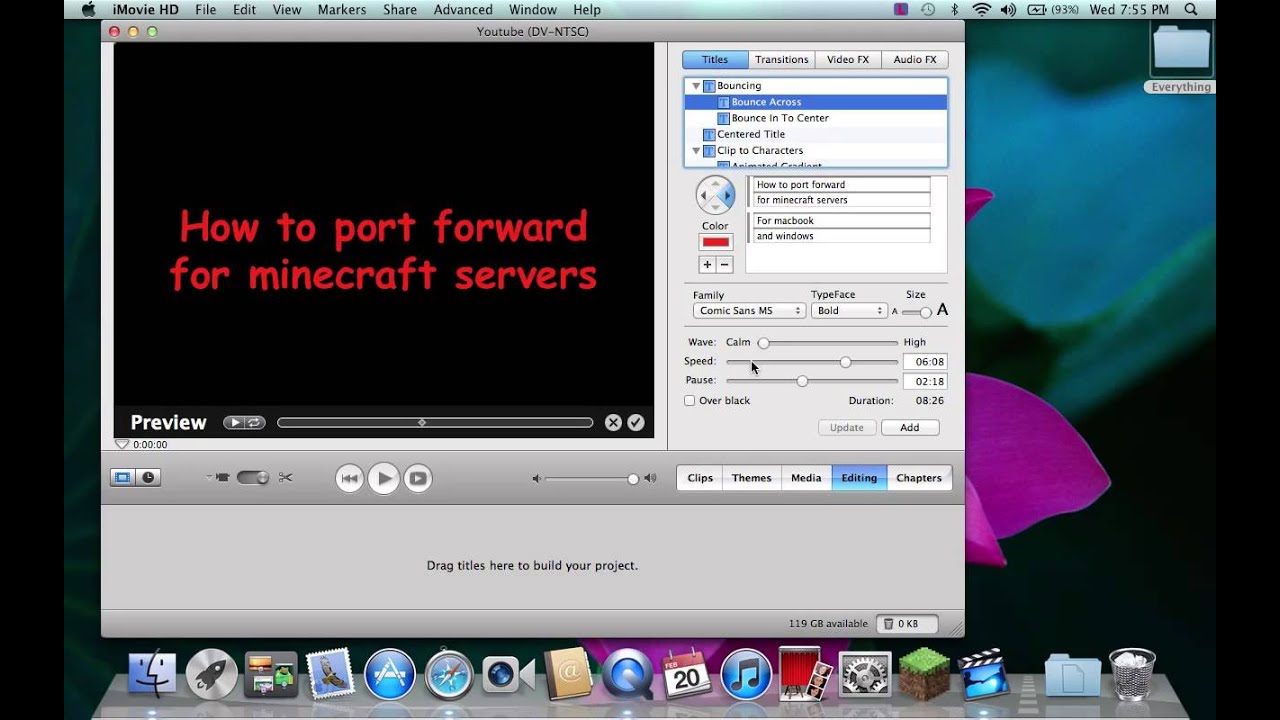Click the Update button

[847, 427]
